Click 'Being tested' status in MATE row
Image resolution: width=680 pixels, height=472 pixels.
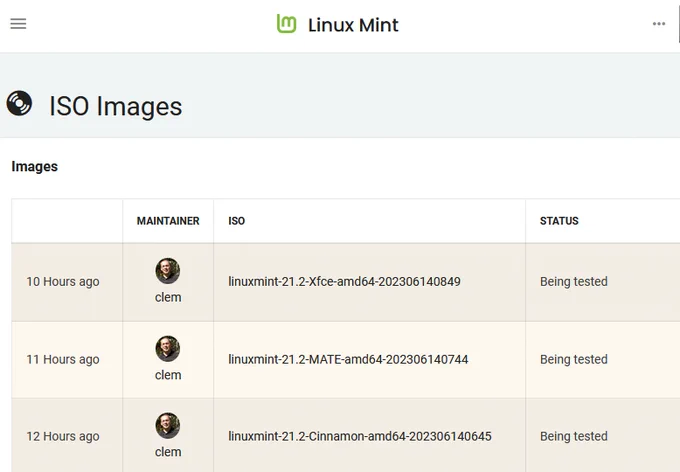[x=574, y=359]
